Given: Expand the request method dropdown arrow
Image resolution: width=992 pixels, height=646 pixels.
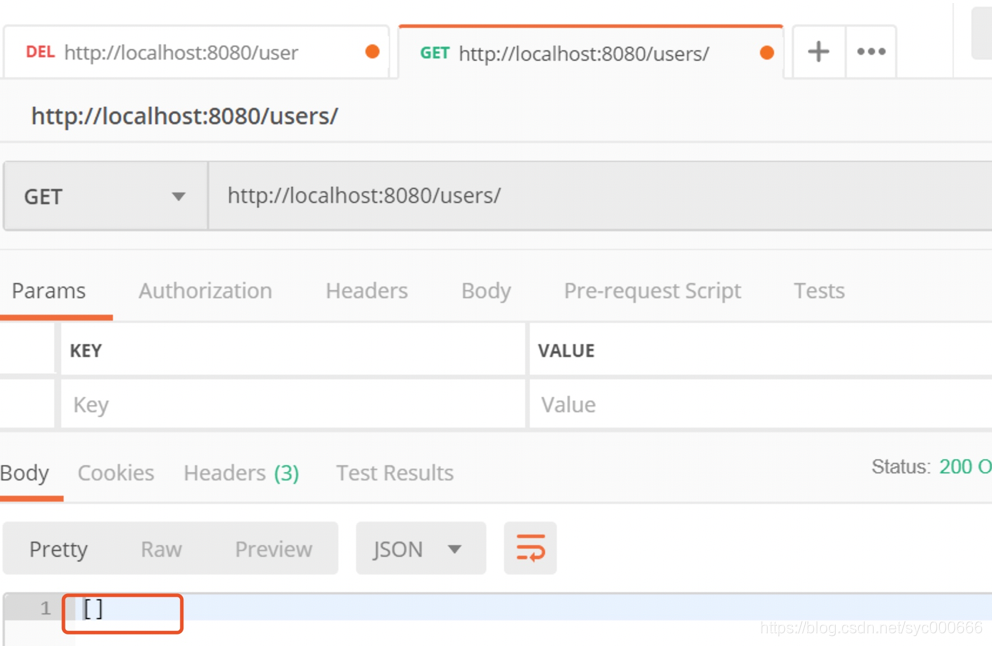Looking at the screenshot, I should (178, 196).
